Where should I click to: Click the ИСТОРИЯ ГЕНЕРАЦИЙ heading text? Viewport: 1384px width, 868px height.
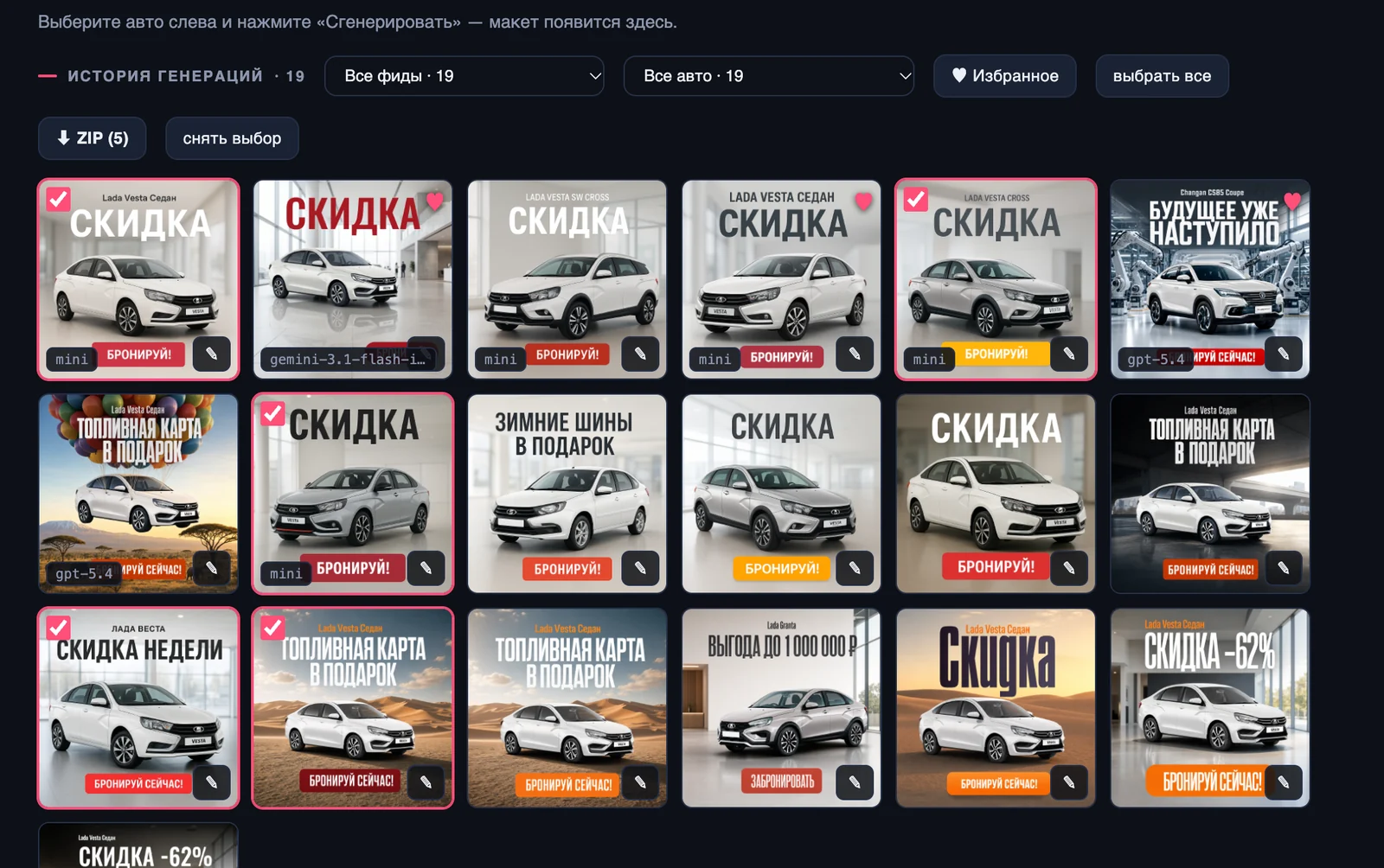[165, 76]
